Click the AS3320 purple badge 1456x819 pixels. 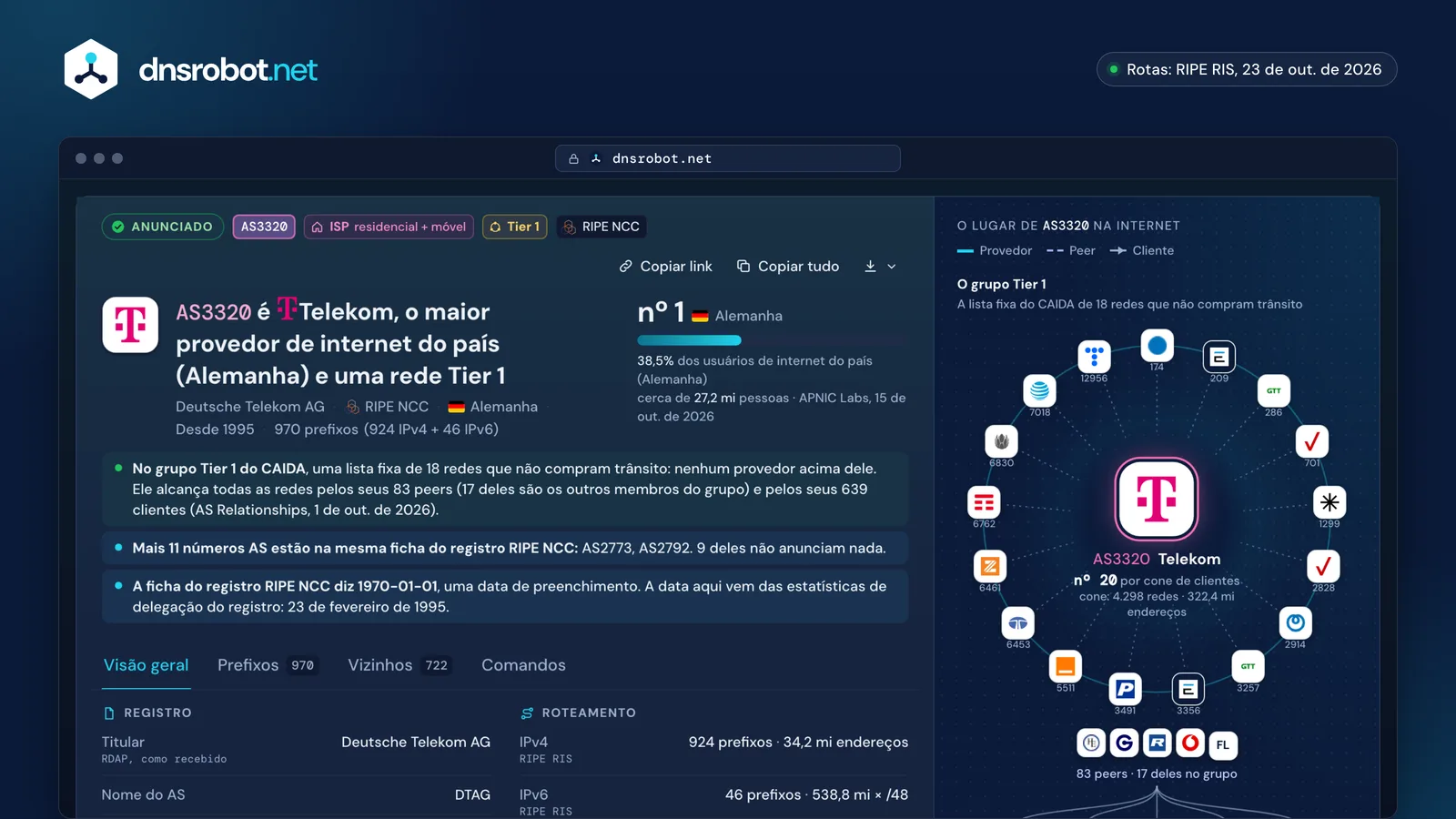[264, 227]
